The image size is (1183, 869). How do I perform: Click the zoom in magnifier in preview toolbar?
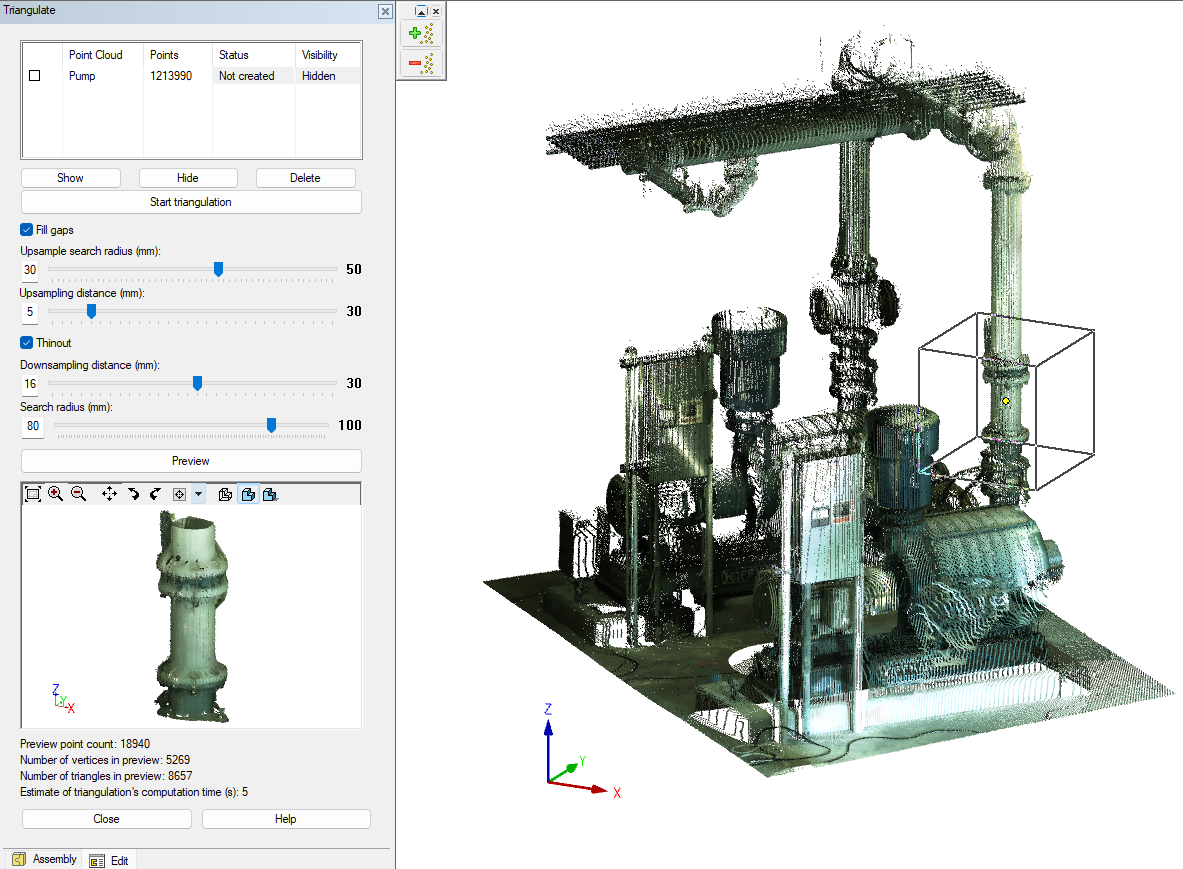(55, 494)
